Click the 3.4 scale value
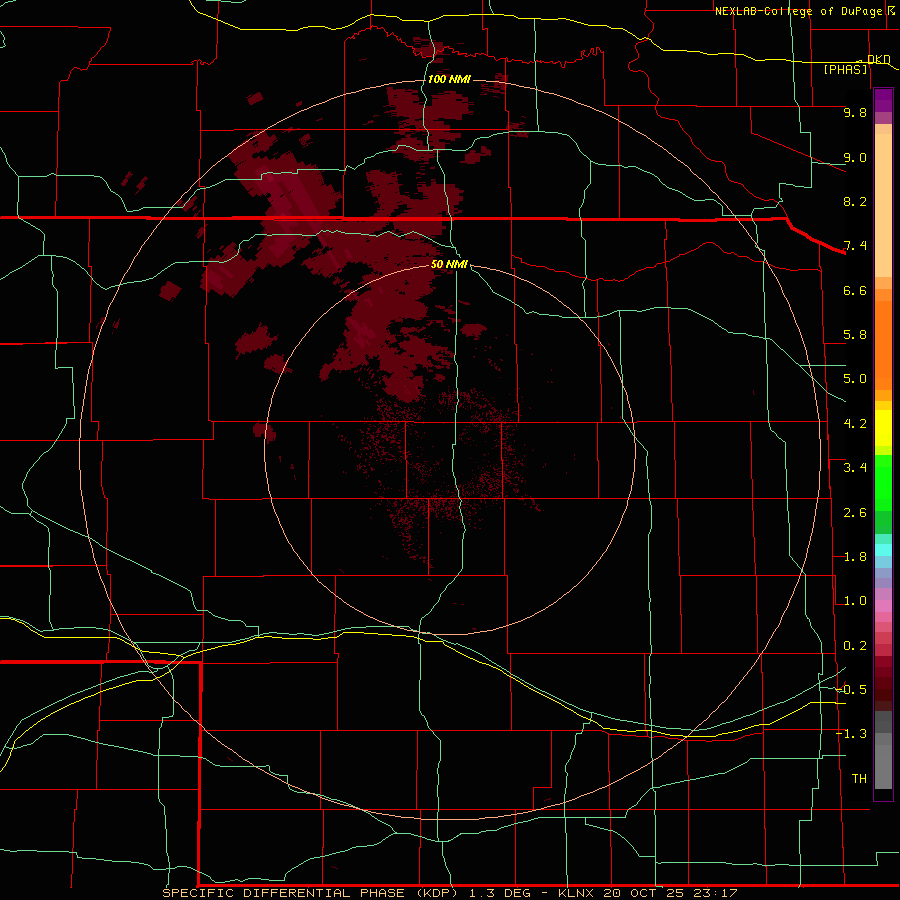 pos(855,468)
